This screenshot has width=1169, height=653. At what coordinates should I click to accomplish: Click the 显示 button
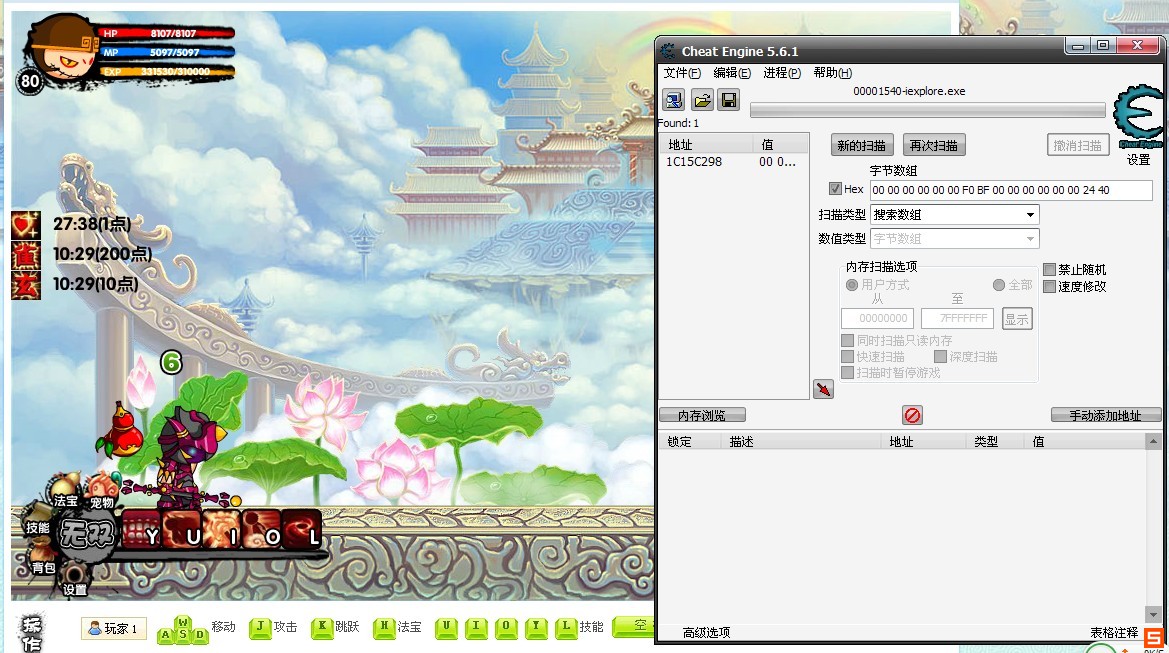click(x=1017, y=319)
